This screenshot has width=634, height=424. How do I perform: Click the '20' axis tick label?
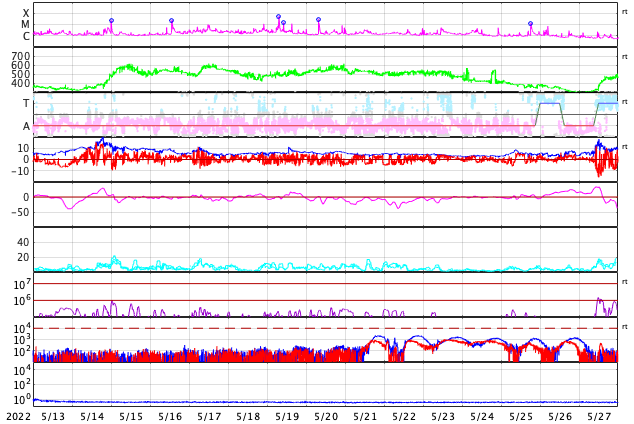23,257
